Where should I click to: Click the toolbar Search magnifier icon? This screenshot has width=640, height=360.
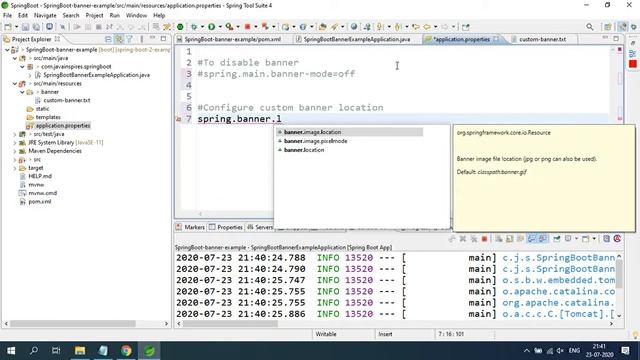(x=589, y=27)
